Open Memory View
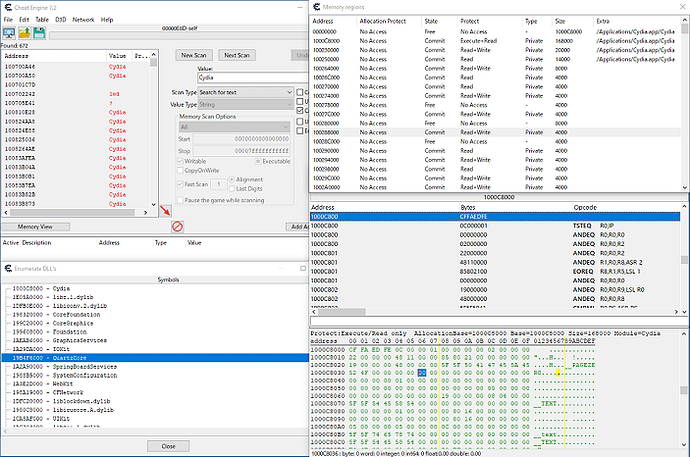The height and width of the screenshot is (457, 690). pyautogui.click(x=35, y=227)
